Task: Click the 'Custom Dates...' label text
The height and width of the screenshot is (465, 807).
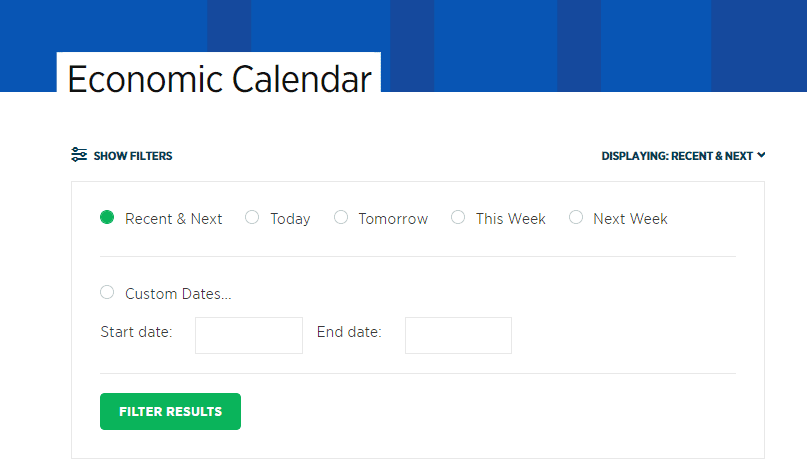Action: click(x=178, y=294)
